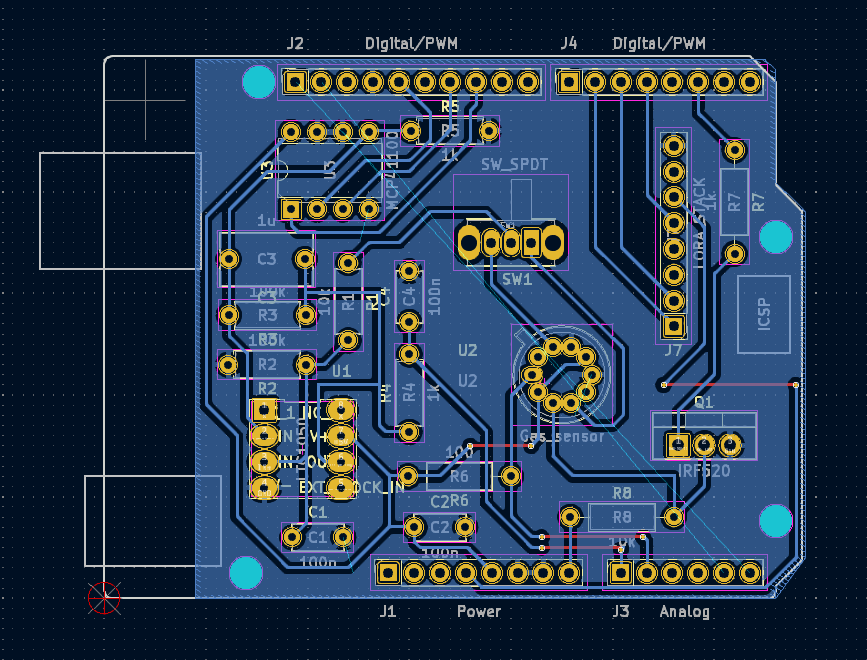This screenshot has width=867, height=660.
Task: Select the mounting hole left of J2
Action: click(259, 82)
